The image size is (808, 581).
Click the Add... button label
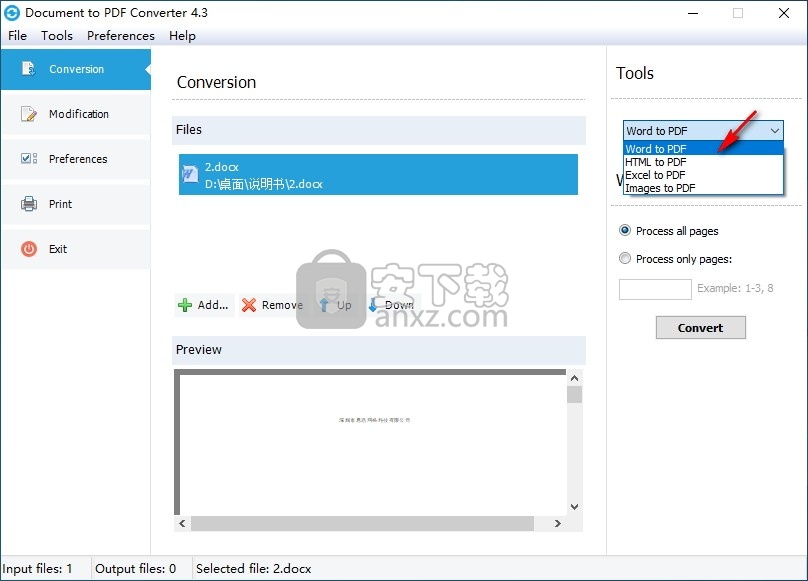coord(213,305)
